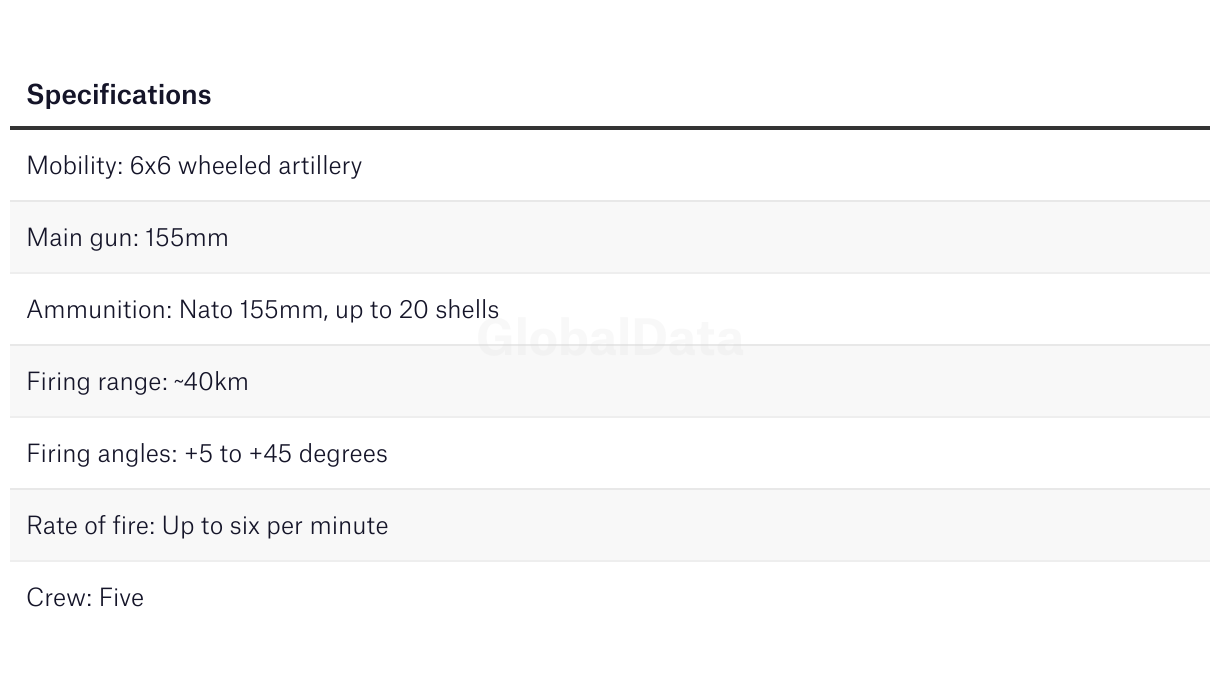The height and width of the screenshot is (674, 1220).
Task: Click the "Ammunition:" label
Action: (99, 310)
